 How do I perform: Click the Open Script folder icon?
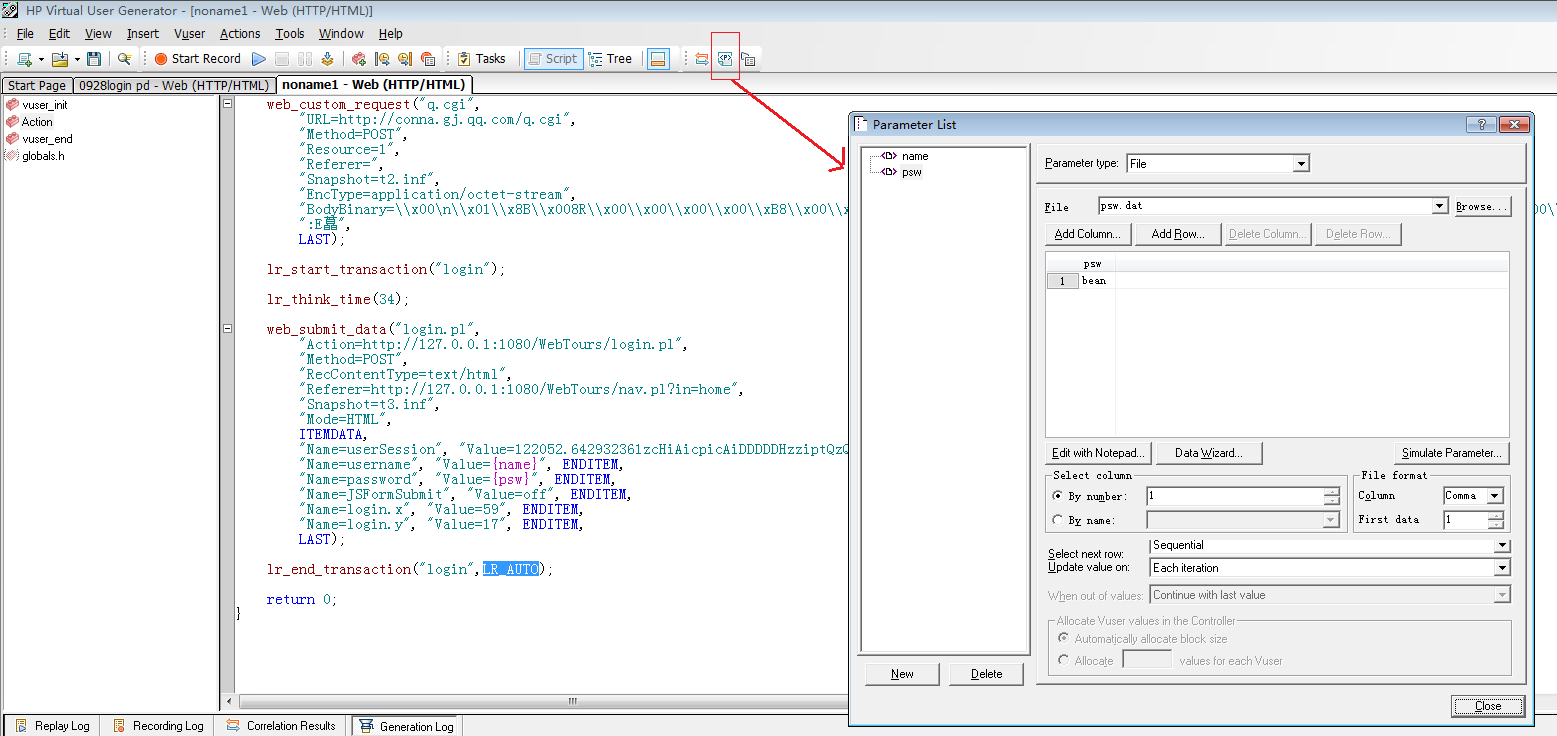(59, 59)
